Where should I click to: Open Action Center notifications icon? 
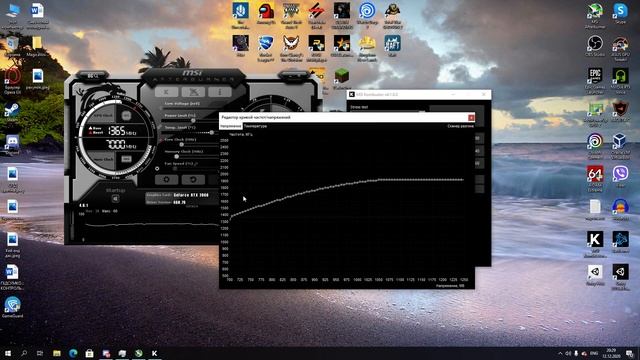click(630, 353)
